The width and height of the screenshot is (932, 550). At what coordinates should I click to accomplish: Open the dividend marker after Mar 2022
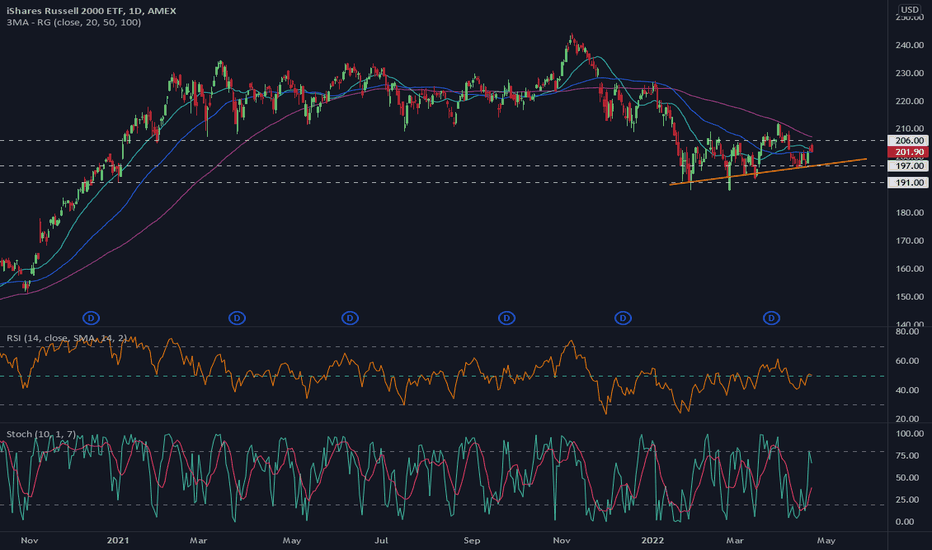coord(771,318)
